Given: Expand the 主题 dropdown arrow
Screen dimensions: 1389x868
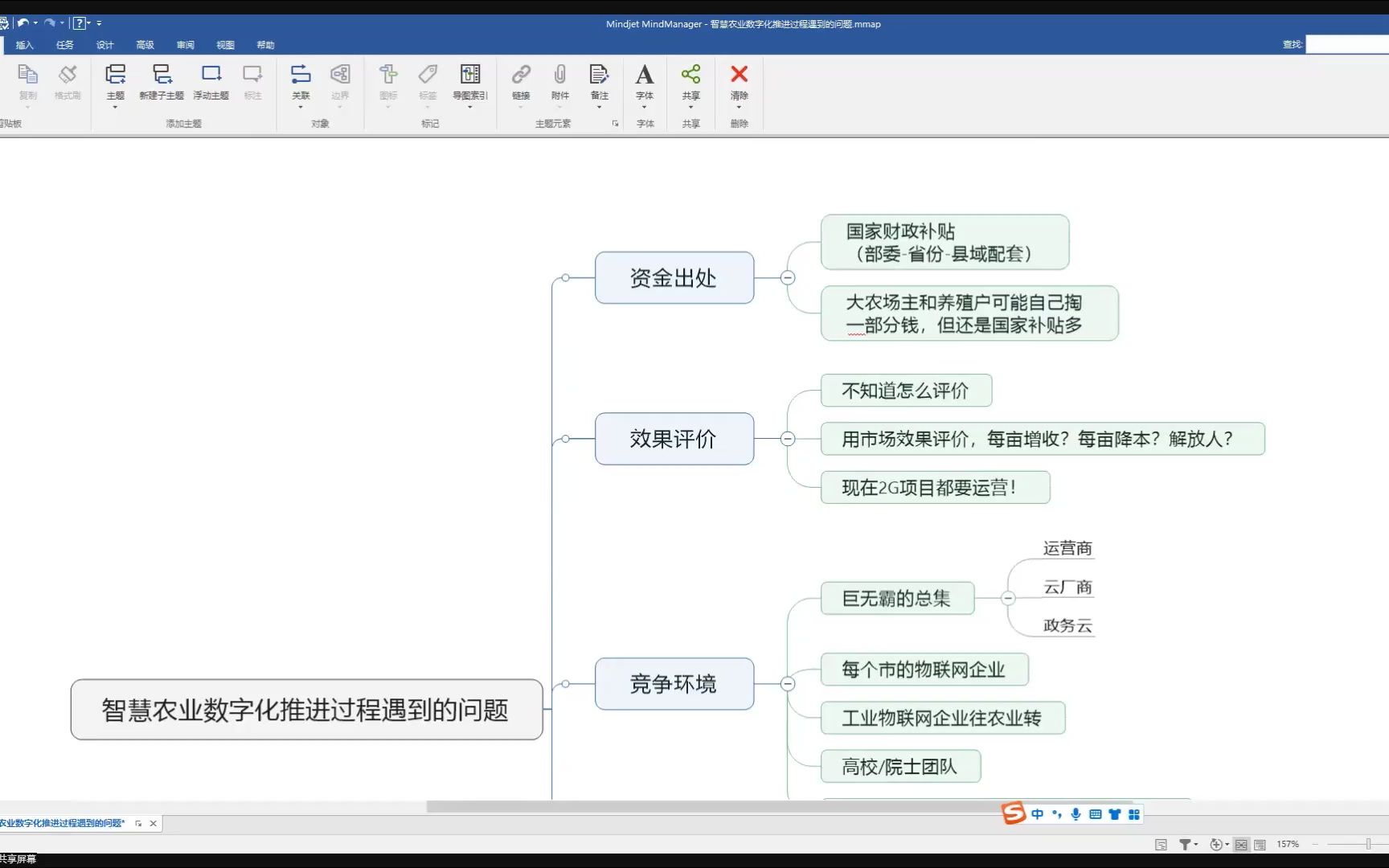Looking at the screenshot, I should point(116,107).
